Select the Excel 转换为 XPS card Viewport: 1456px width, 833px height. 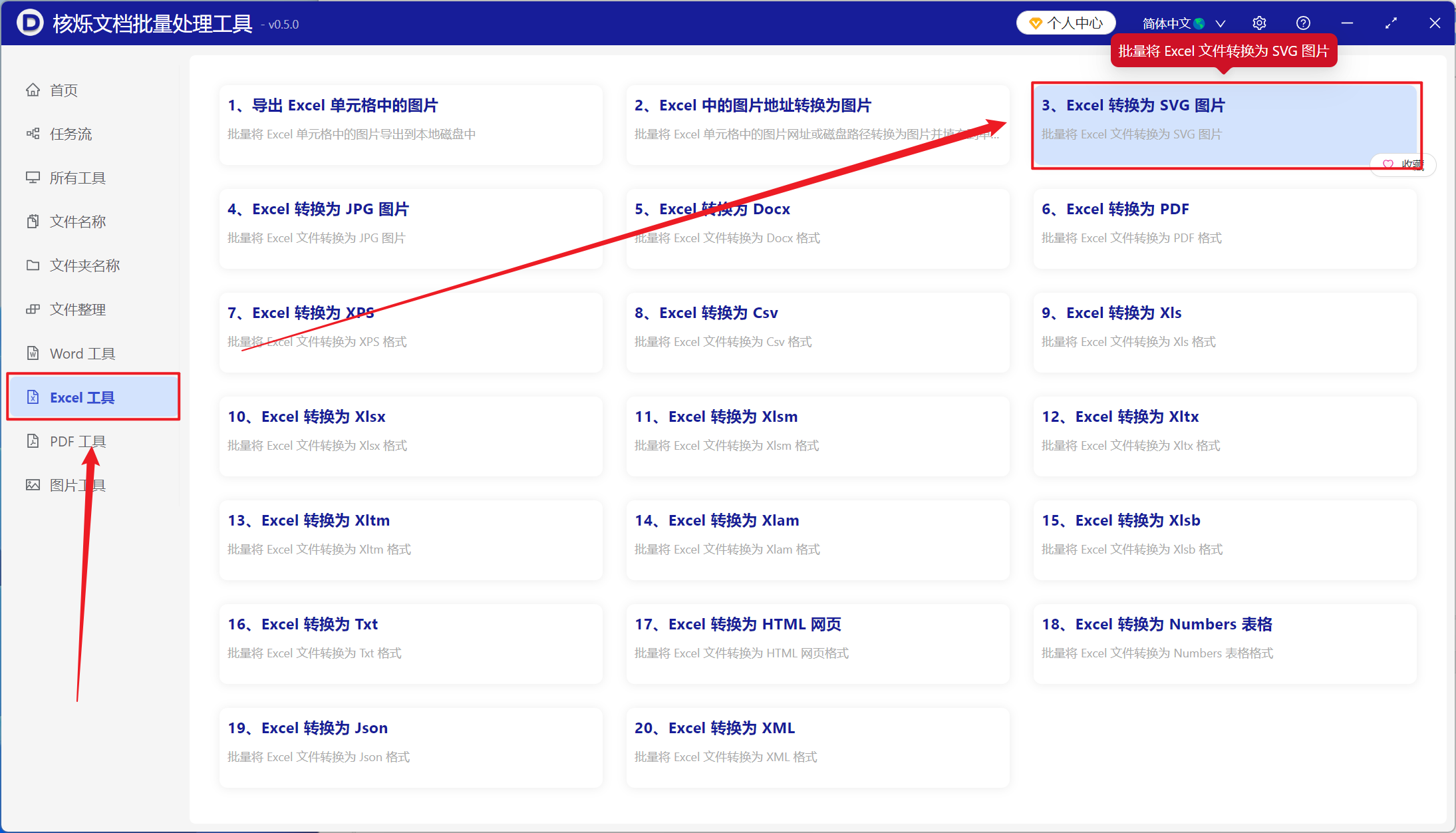pyautogui.click(x=411, y=332)
